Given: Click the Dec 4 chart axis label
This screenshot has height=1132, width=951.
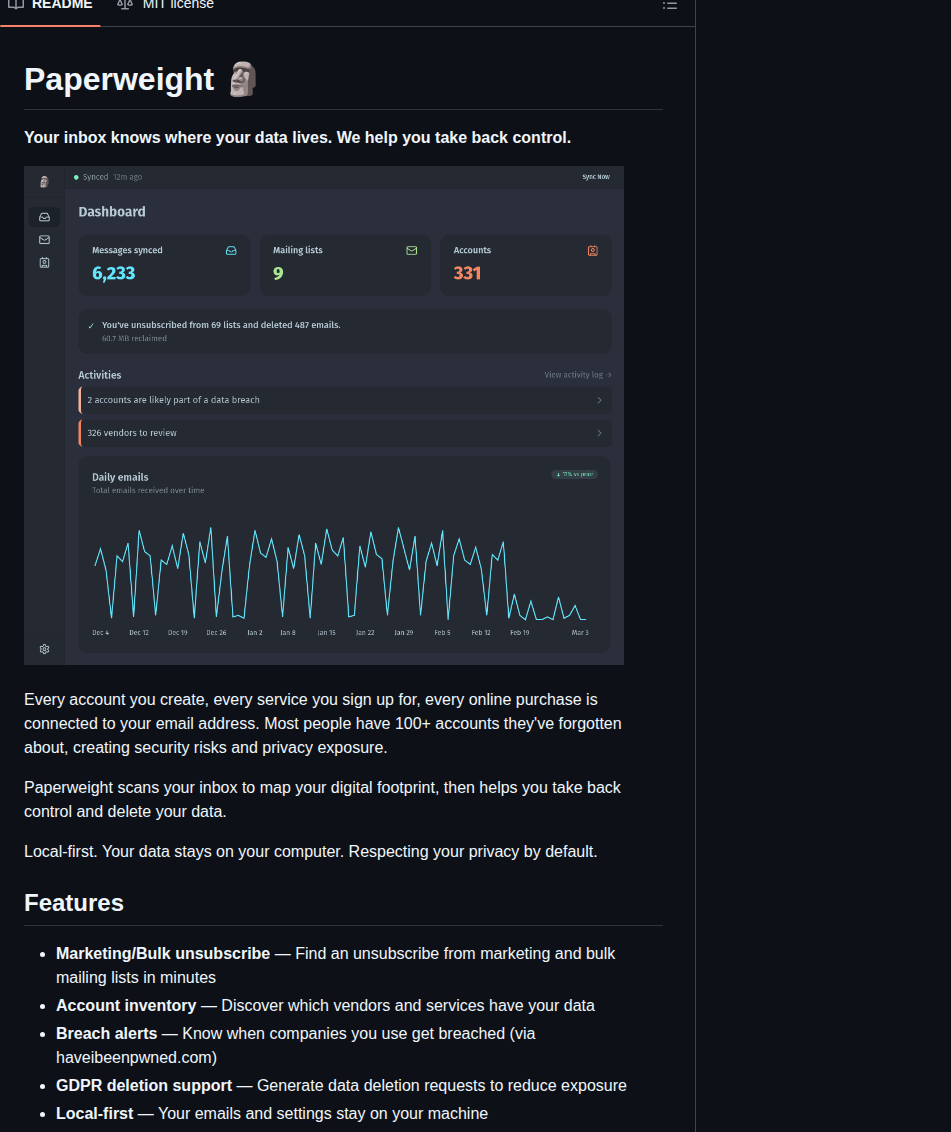Looking at the screenshot, I should (100, 632).
